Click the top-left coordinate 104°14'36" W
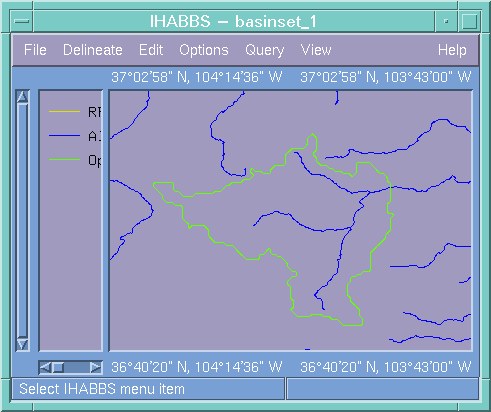Screen dimensions: 491x412 pos(239,77)
